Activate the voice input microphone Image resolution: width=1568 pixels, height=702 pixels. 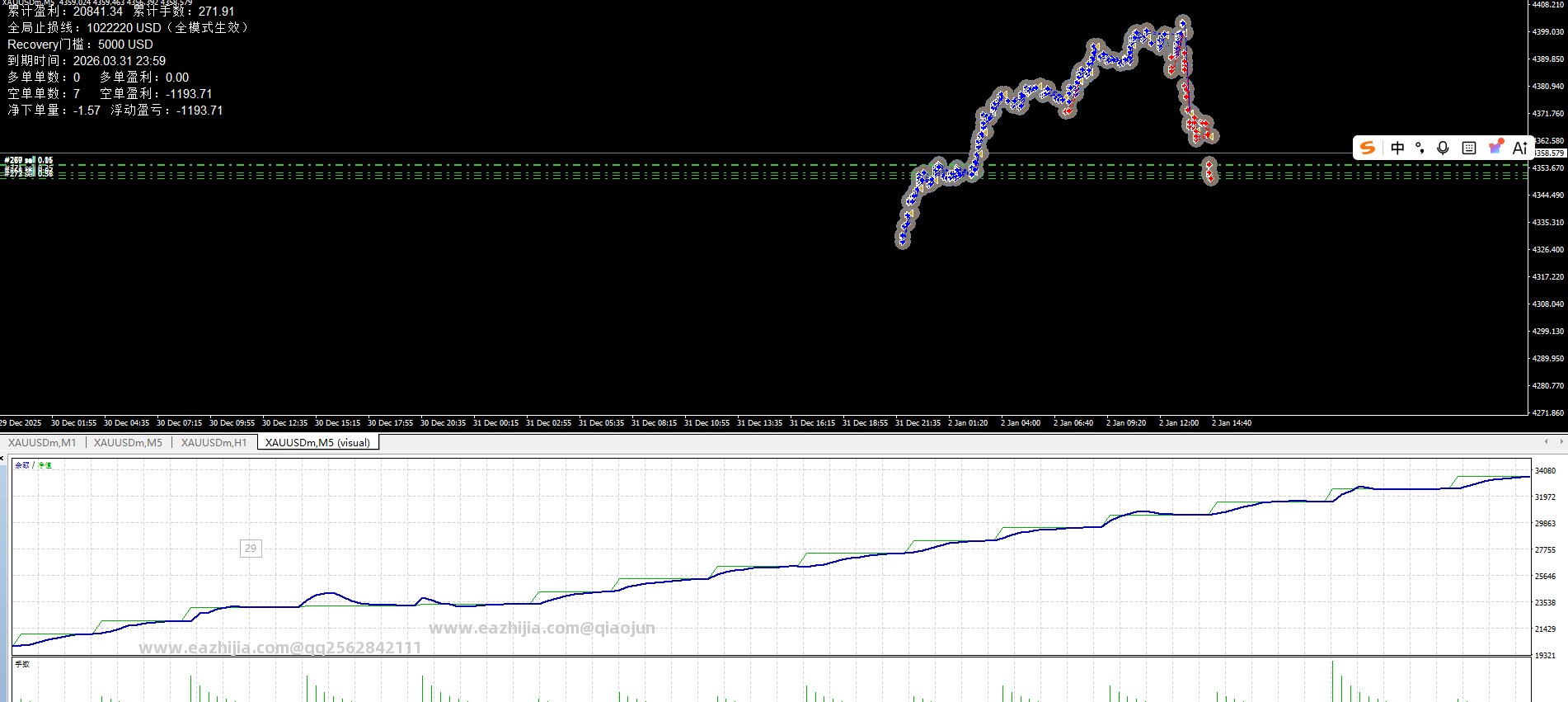[1443, 148]
